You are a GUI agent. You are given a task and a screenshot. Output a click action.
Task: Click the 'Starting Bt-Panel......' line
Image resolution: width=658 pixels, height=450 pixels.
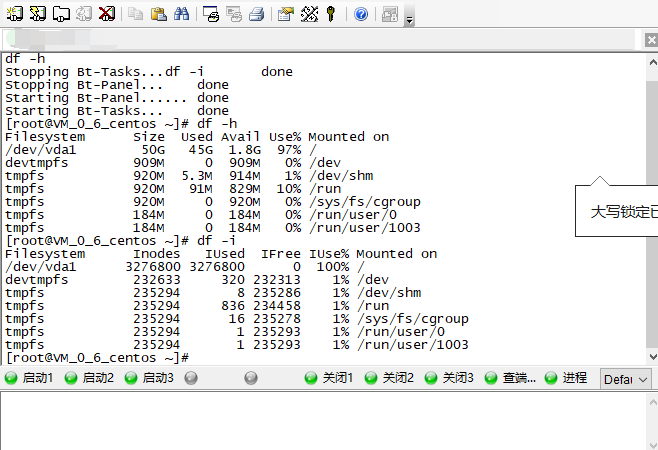coord(117,98)
